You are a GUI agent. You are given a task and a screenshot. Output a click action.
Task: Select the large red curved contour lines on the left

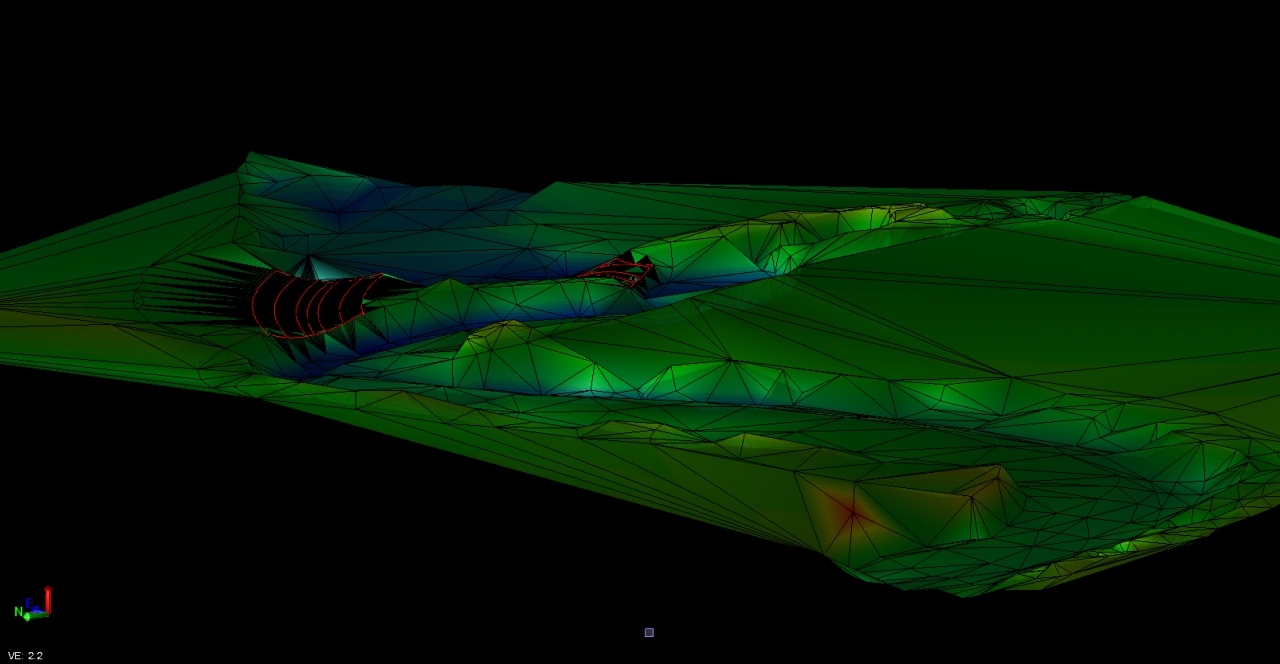pyautogui.click(x=310, y=305)
